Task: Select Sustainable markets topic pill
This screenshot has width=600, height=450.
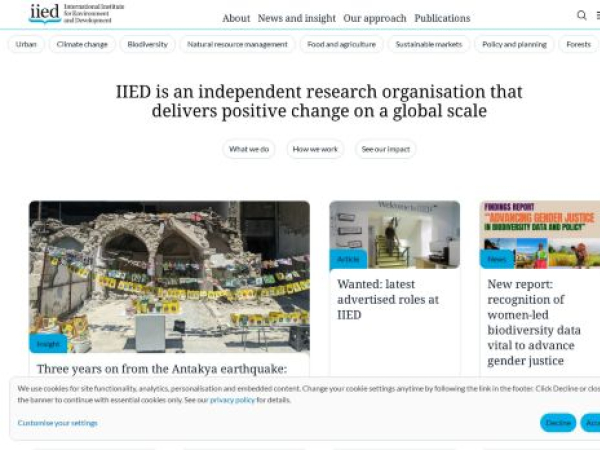Action: click(429, 44)
